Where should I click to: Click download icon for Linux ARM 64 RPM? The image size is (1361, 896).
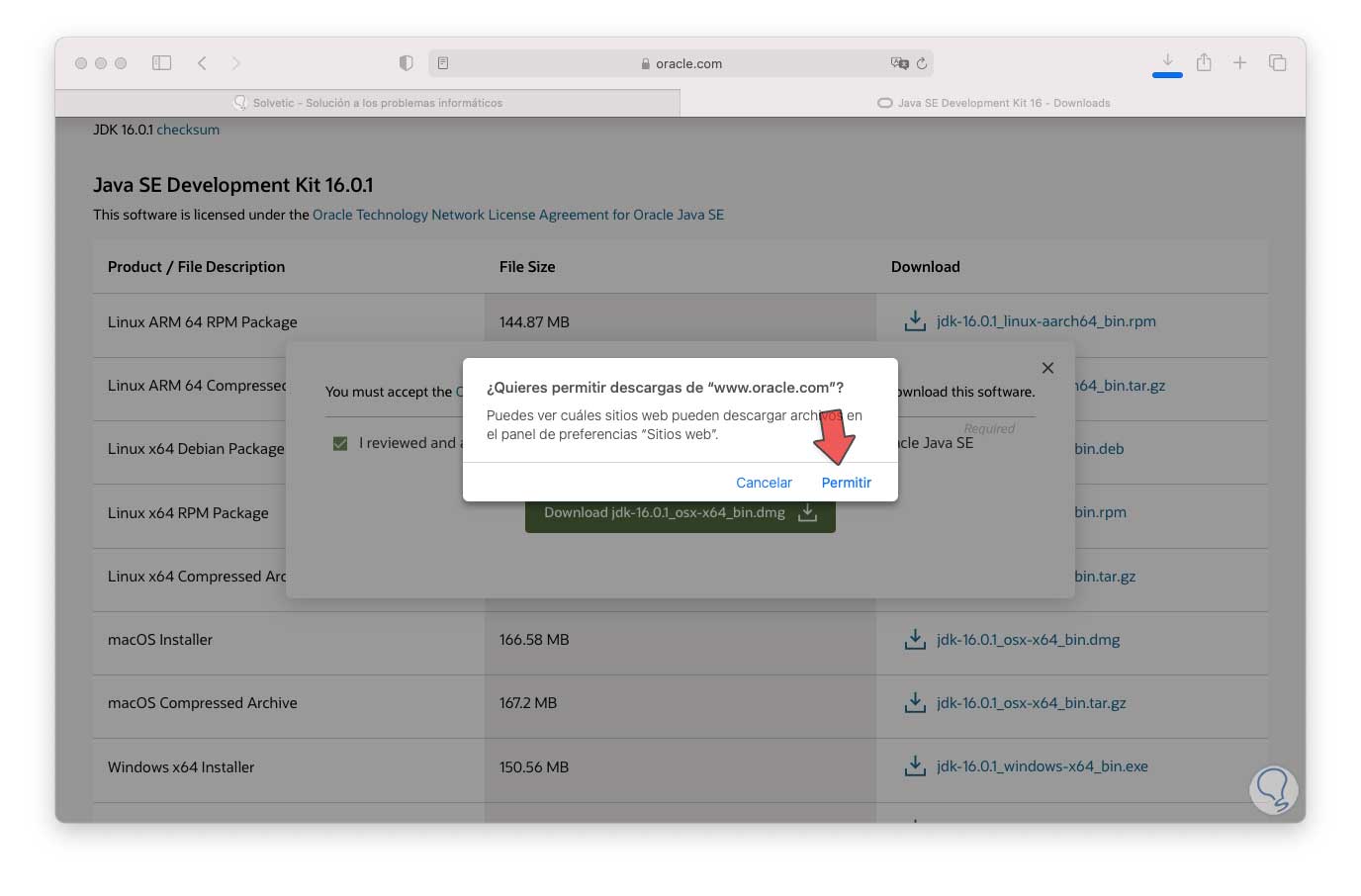point(915,321)
